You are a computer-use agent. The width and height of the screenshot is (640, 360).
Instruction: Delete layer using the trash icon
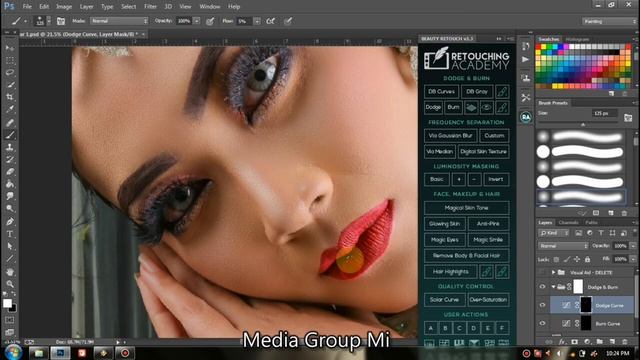[x=624, y=342]
